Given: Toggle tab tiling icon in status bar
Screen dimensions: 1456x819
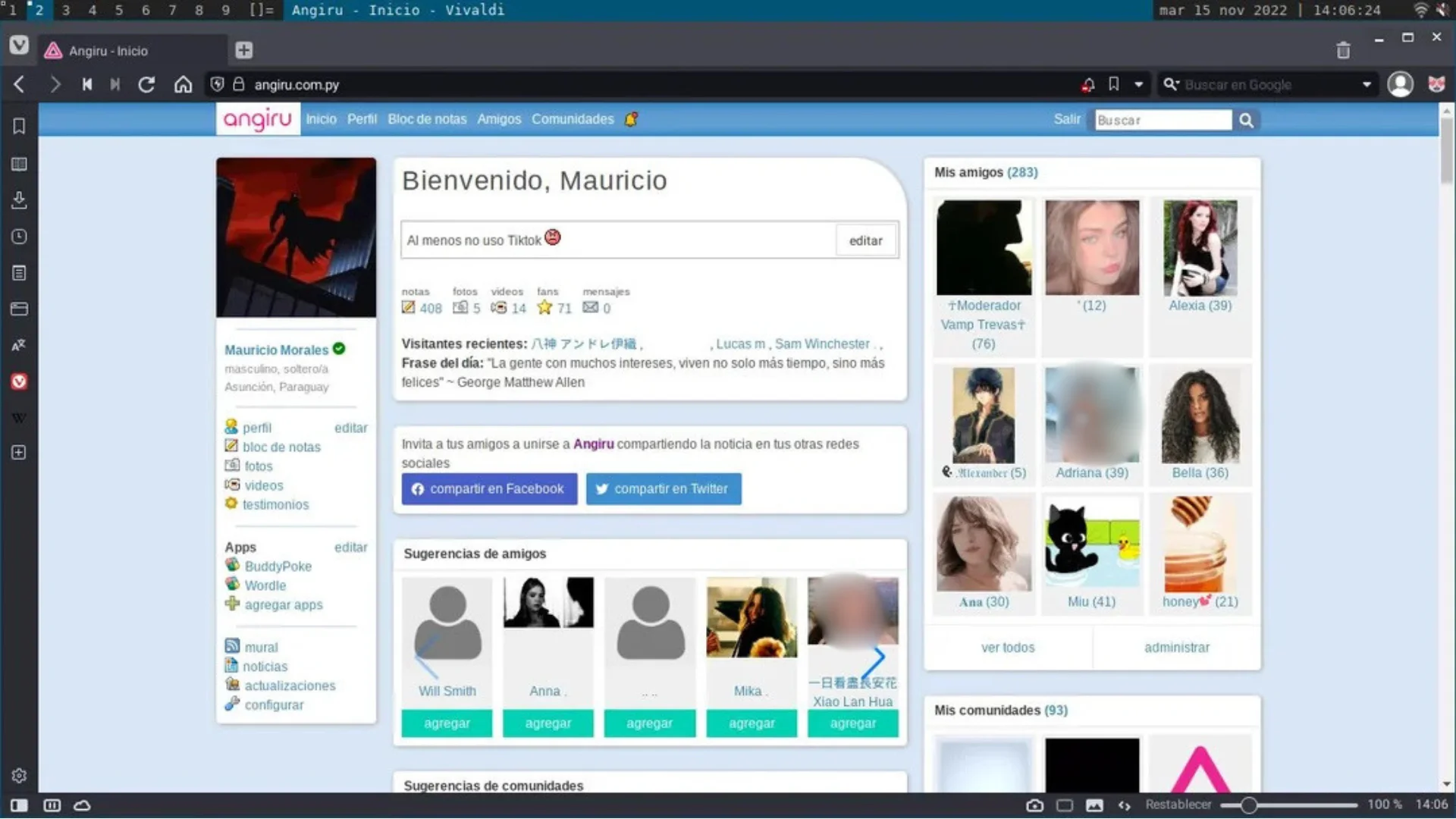Looking at the screenshot, I should pos(1065,805).
